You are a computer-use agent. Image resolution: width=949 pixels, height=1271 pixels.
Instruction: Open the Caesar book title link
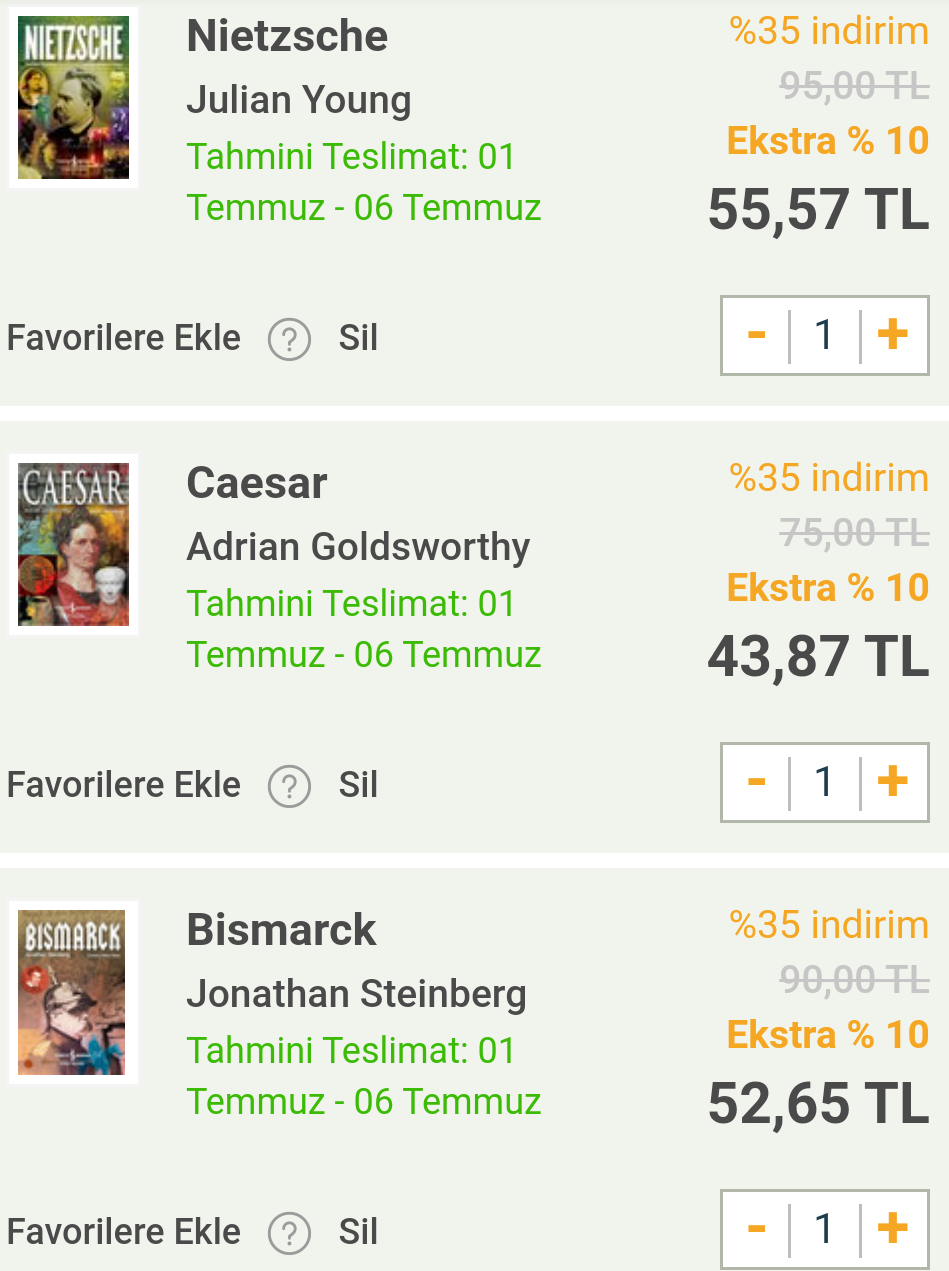point(257,484)
